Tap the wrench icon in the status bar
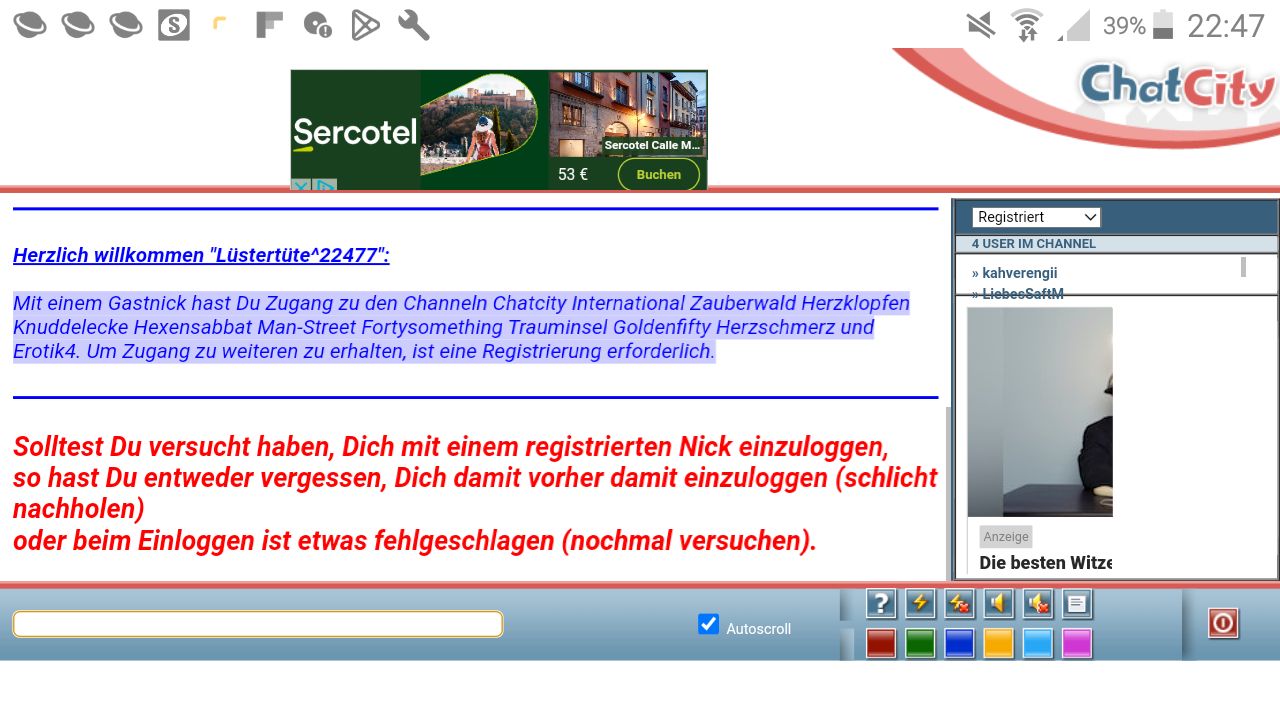 pyautogui.click(x=413, y=25)
